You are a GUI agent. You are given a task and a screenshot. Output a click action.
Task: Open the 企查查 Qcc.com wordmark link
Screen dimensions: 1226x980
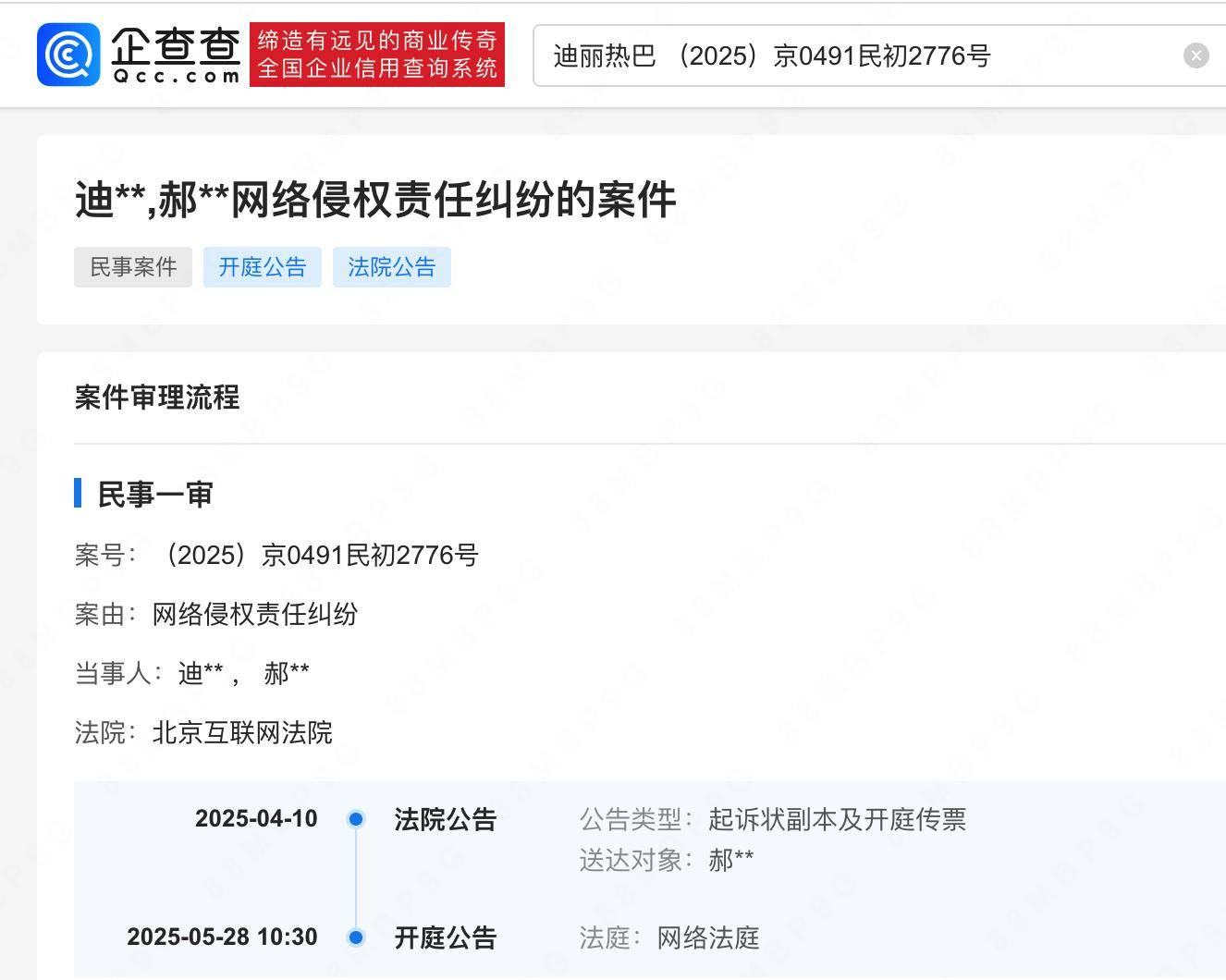(x=176, y=55)
